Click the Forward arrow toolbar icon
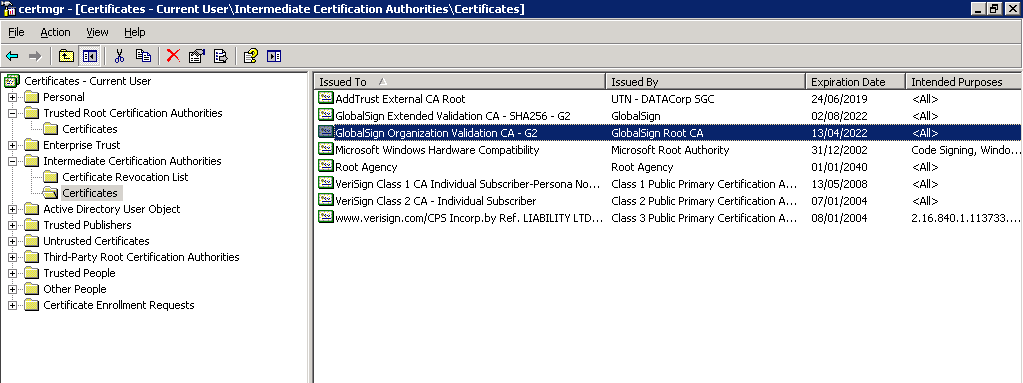The image size is (1023, 383). pos(35,56)
